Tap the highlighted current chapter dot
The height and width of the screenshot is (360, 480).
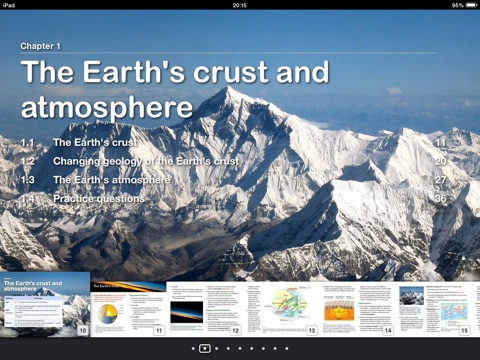coord(205,348)
